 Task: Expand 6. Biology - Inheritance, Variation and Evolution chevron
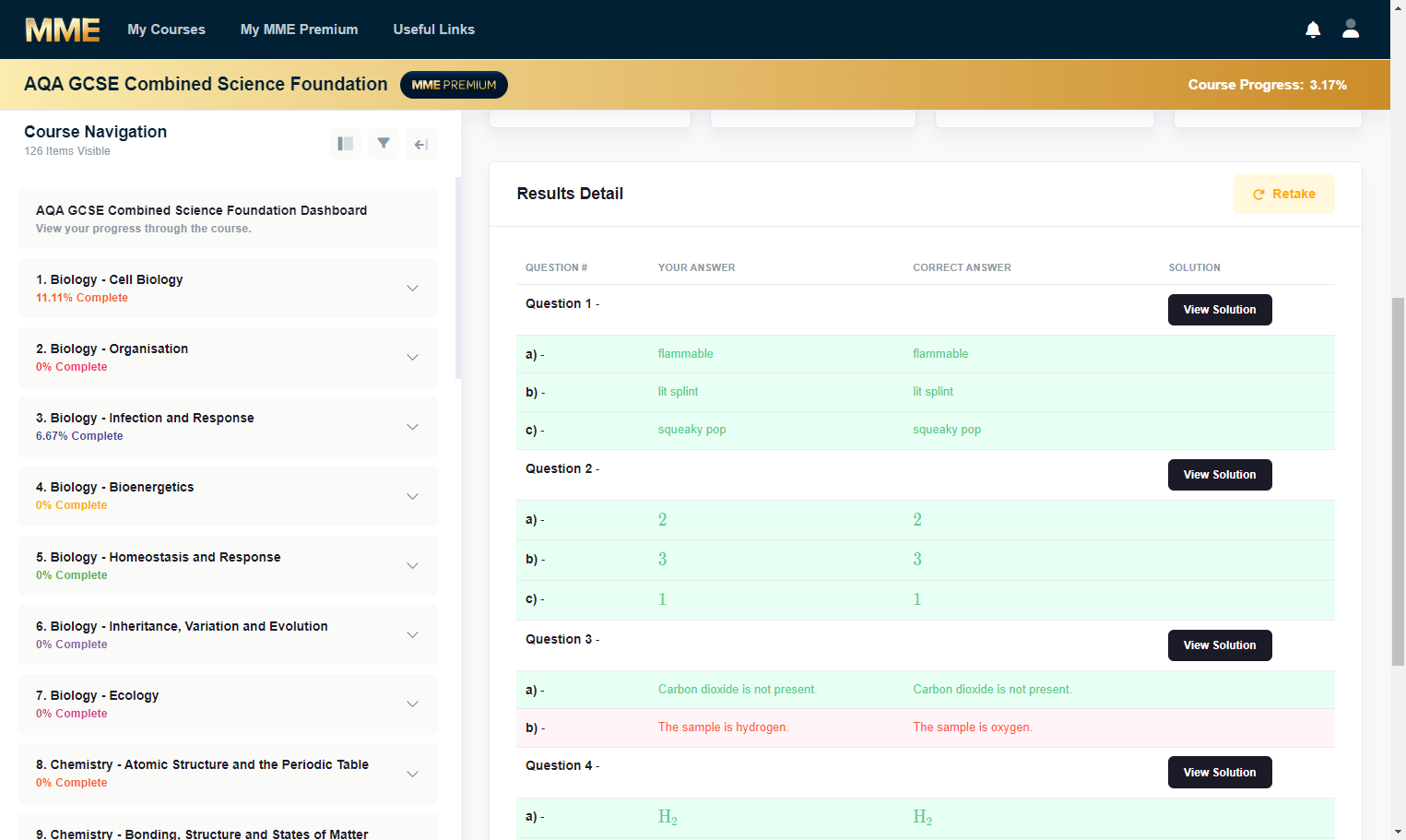412,634
